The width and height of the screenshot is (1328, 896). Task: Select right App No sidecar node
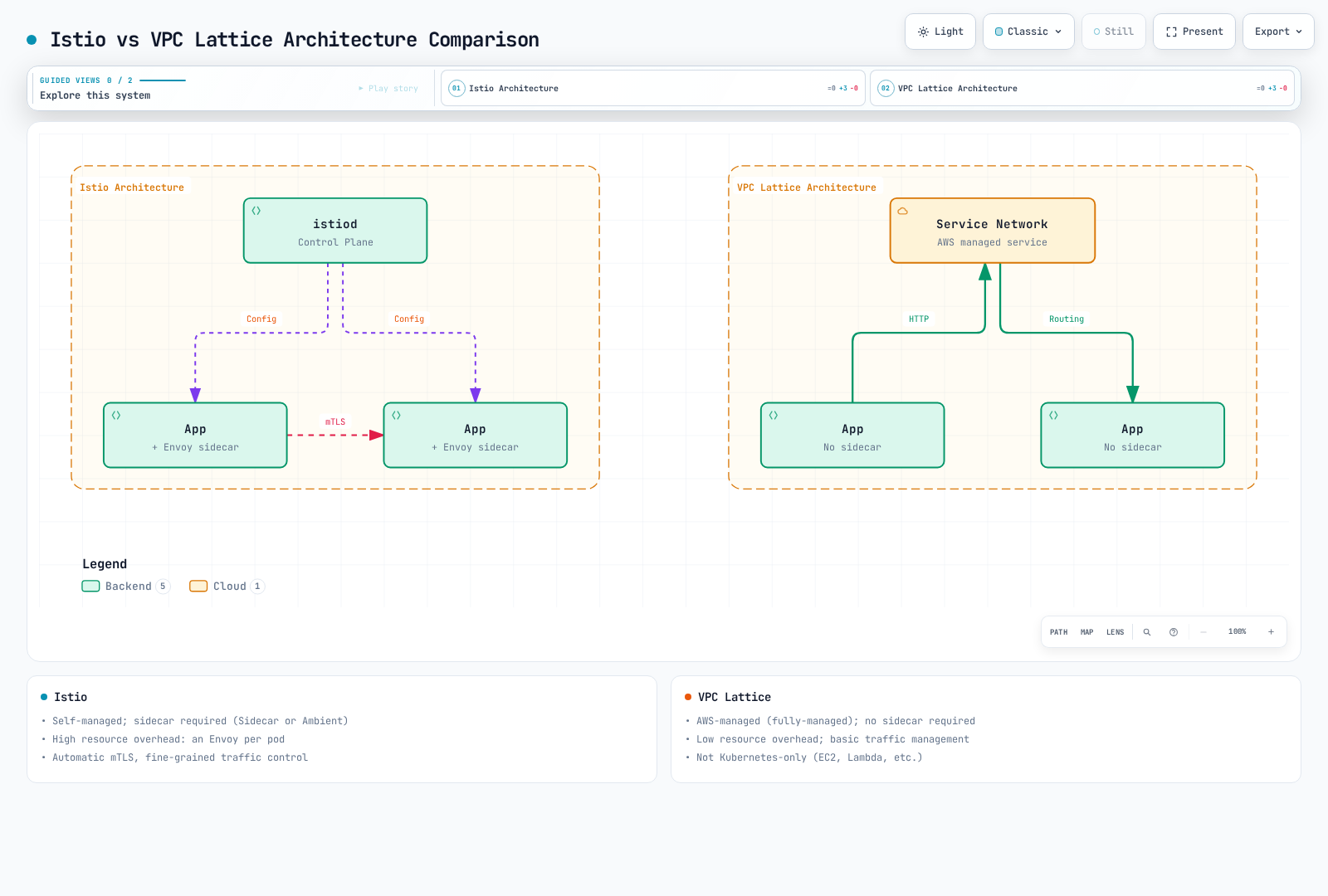[1132, 436]
